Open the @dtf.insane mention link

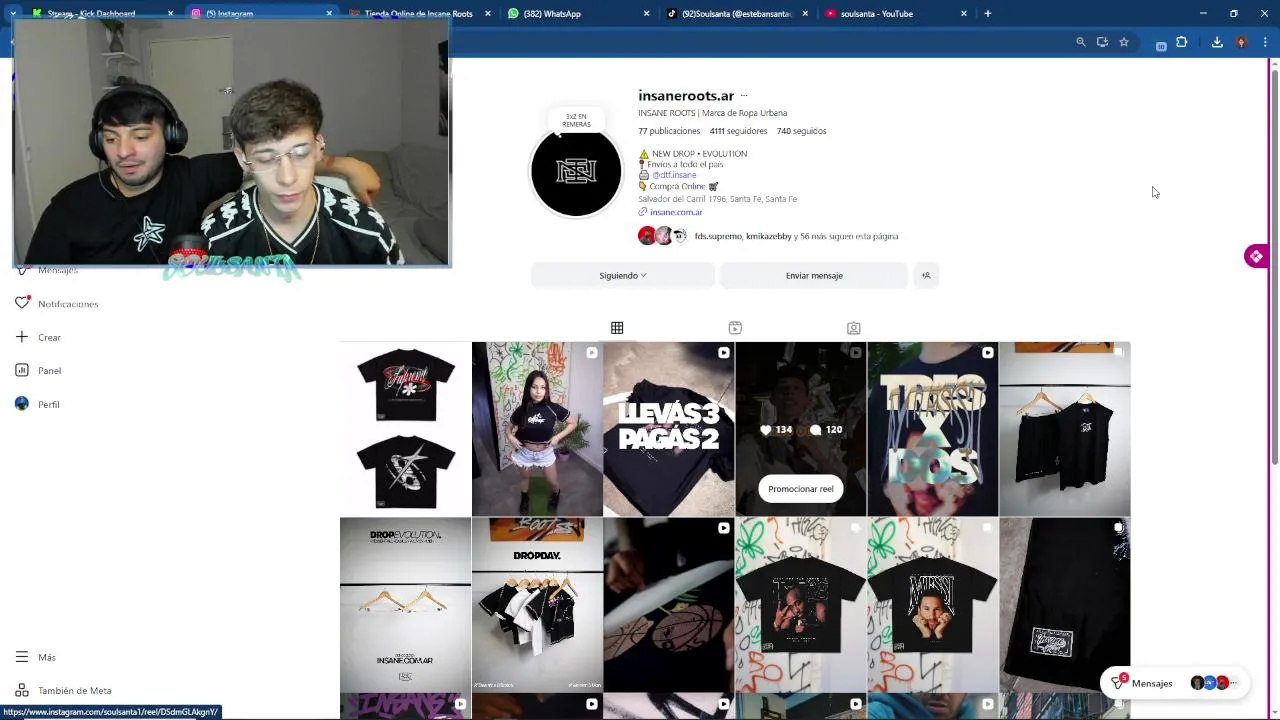tap(674, 175)
